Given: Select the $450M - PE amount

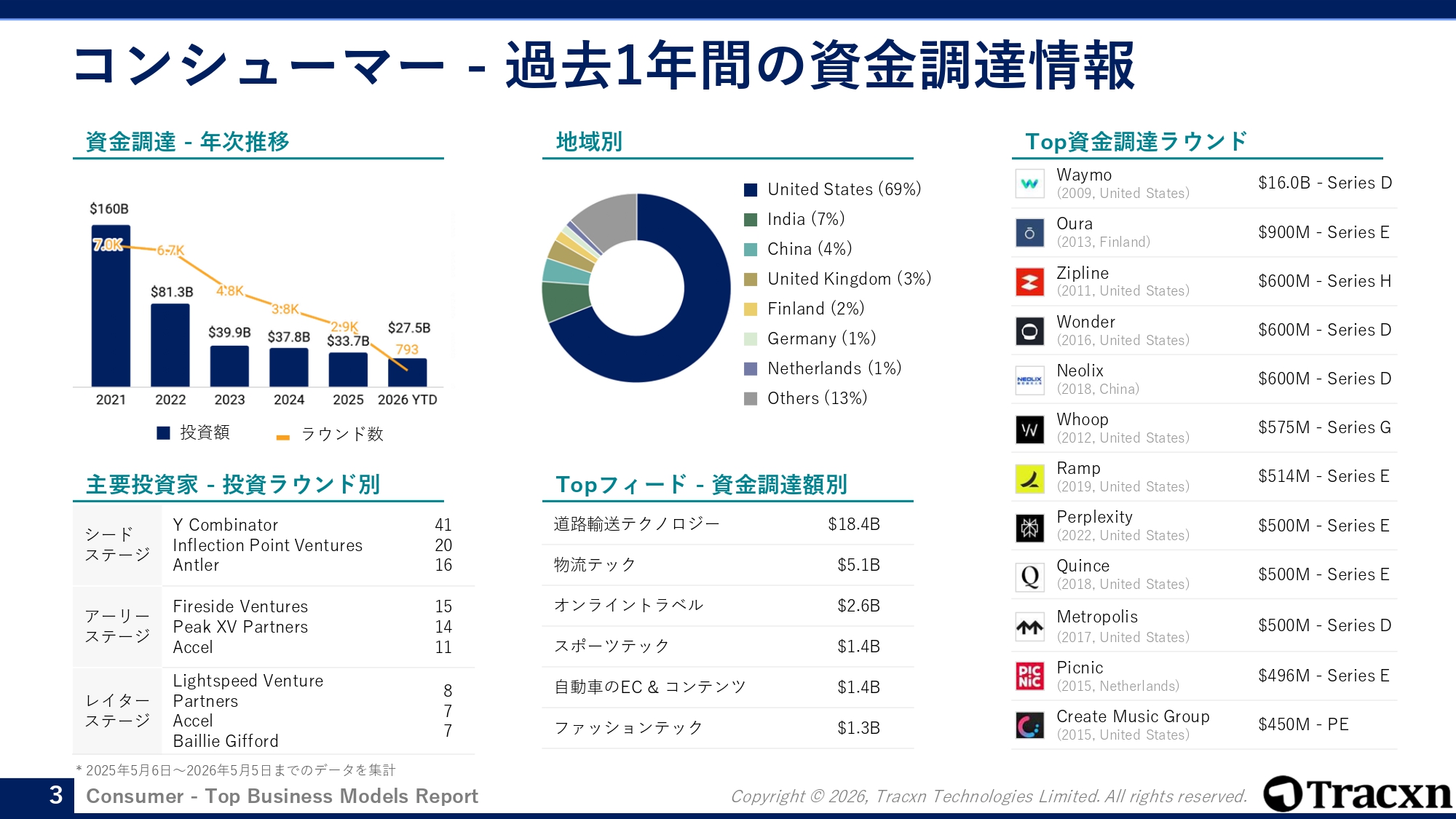Looking at the screenshot, I should [x=1304, y=725].
